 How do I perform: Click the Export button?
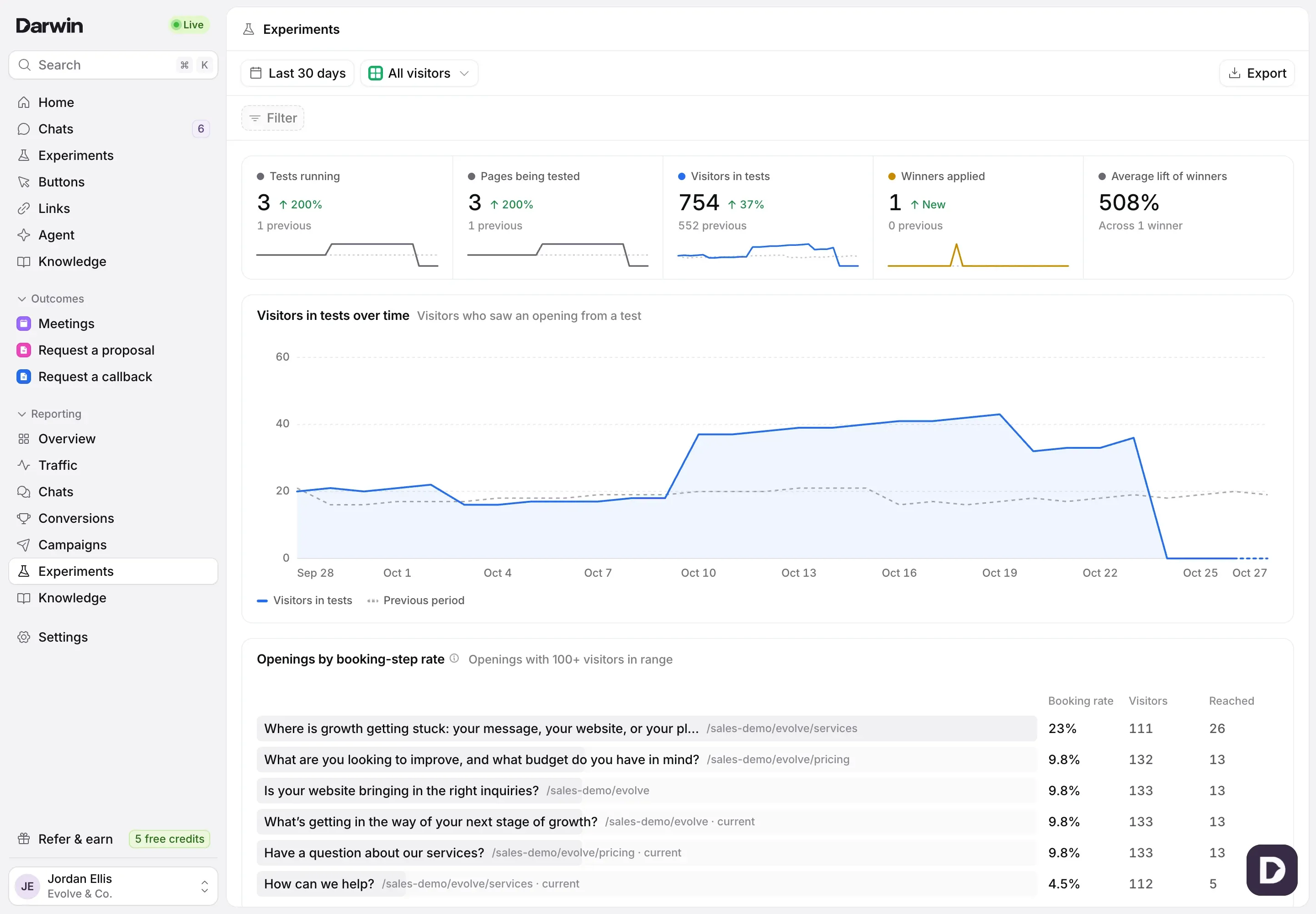(1257, 73)
